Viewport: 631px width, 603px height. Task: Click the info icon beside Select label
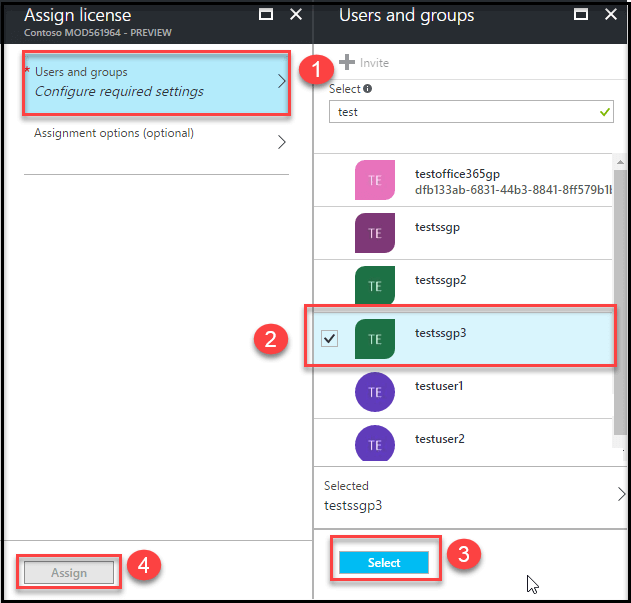pyautogui.click(x=367, y=89)
